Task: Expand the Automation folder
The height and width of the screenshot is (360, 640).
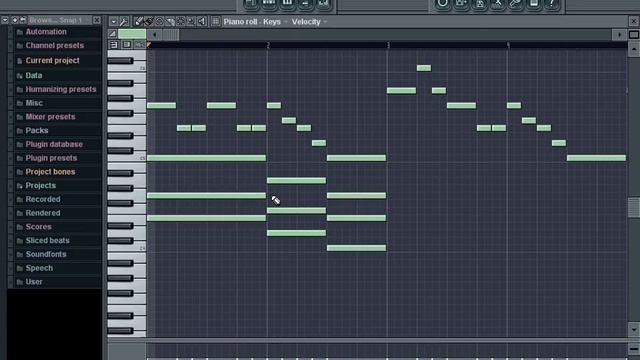Action: coord(46,32)
